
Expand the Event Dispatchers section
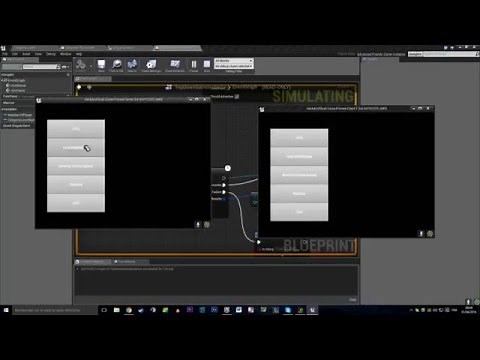point(16,126)
